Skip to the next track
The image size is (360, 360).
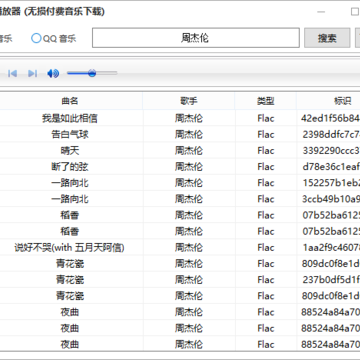pyautogui.click(x=32, y=73)
